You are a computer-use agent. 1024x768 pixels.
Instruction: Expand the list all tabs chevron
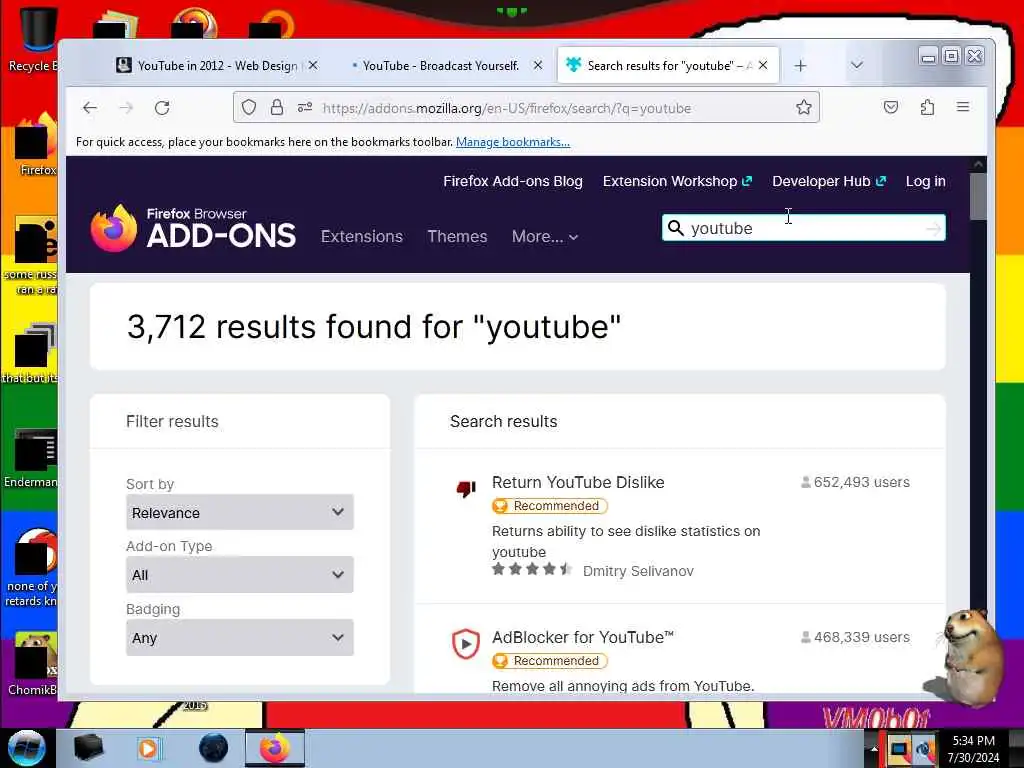coord(857,65)
